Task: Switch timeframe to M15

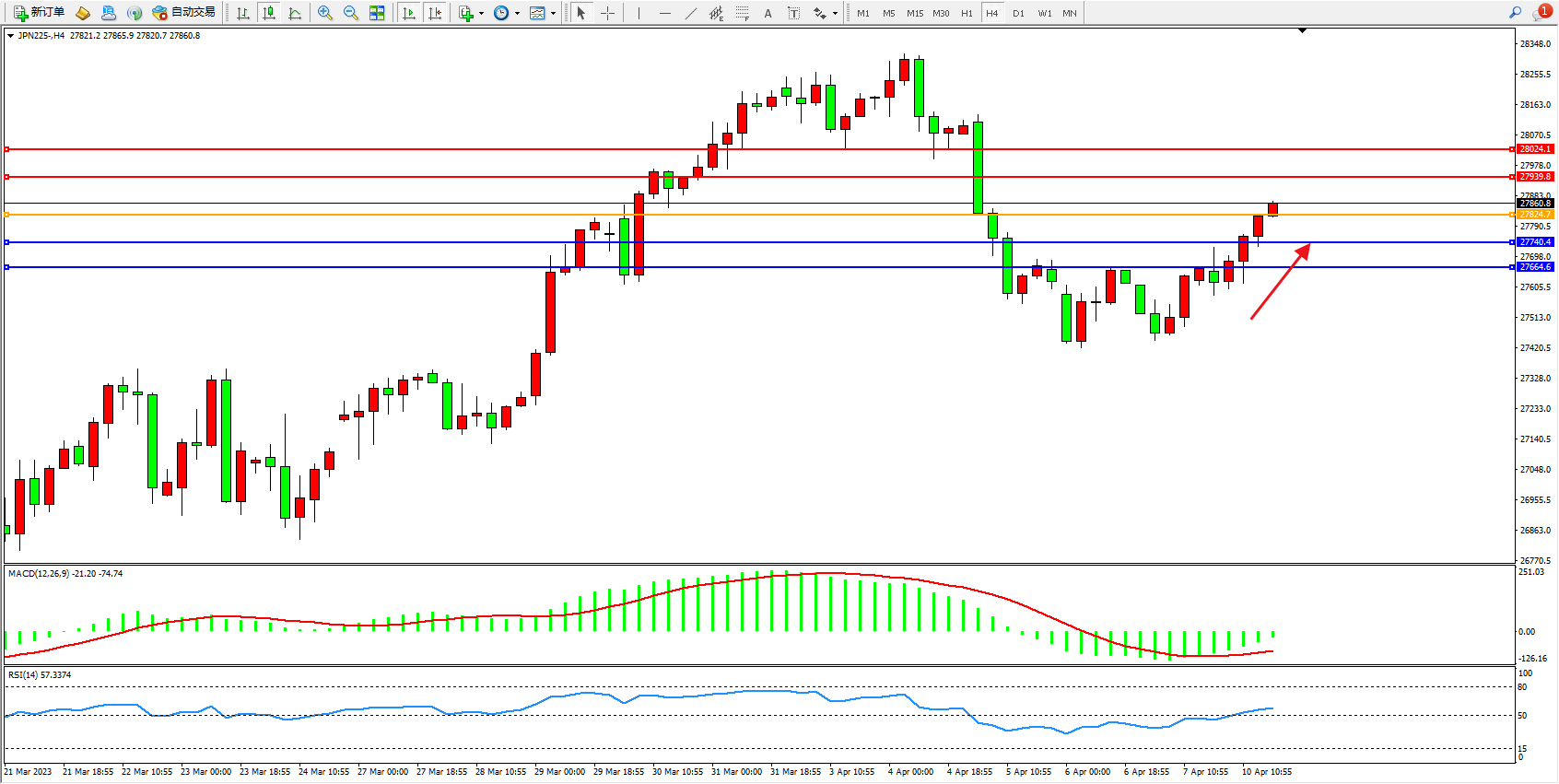Action: (x=915, y=13)
